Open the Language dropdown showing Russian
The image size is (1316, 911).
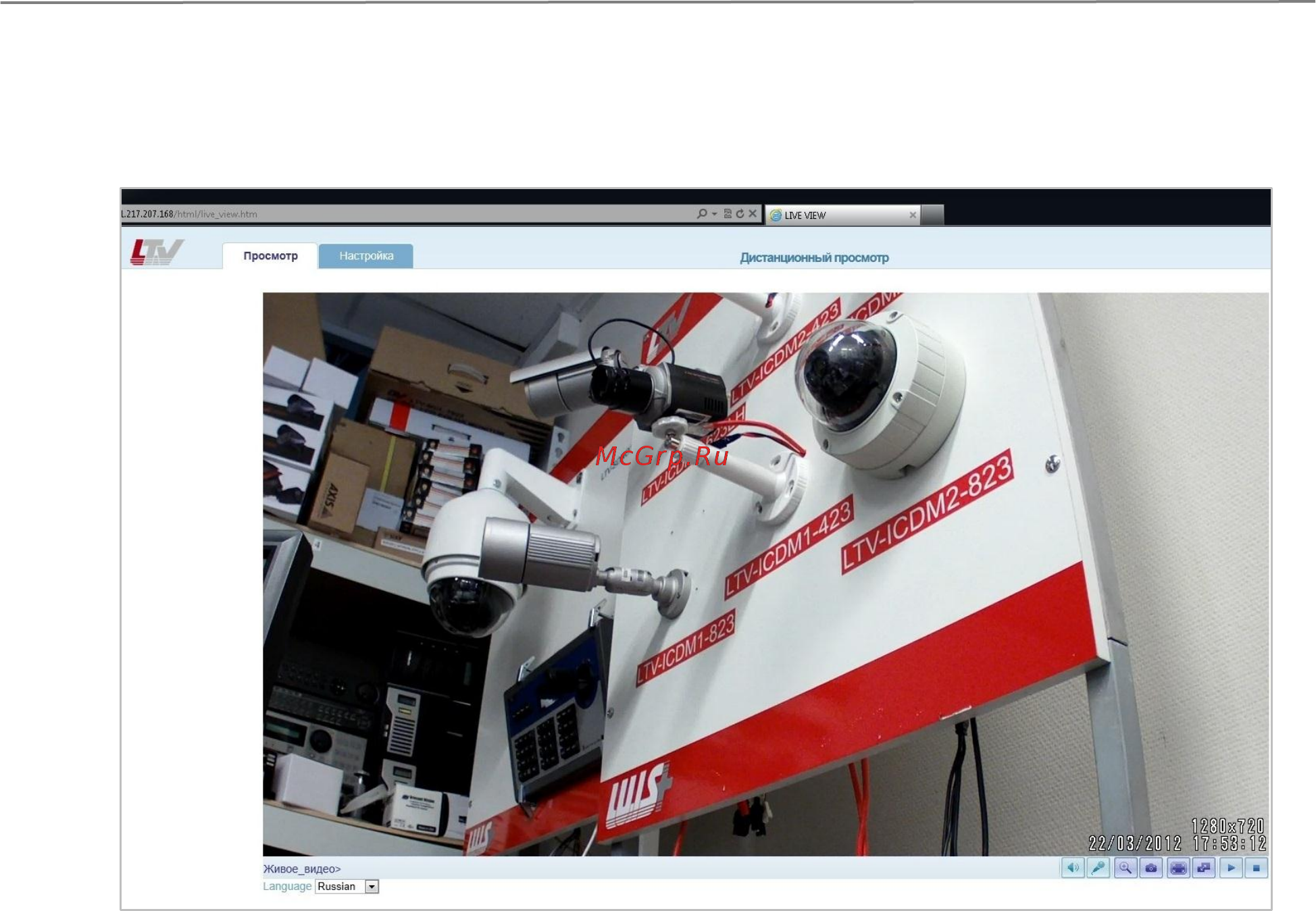coord(347,887)
